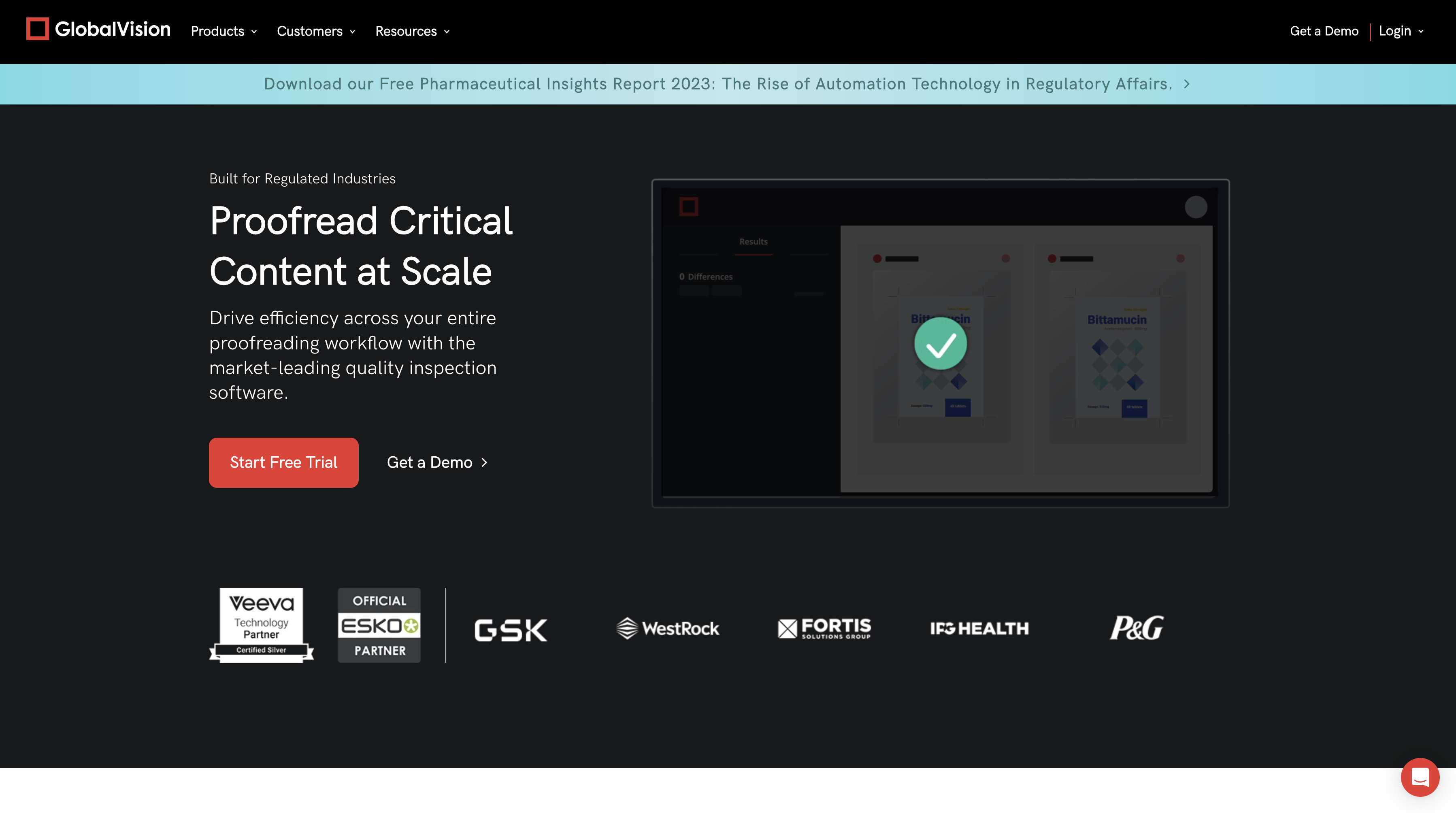Click the Official Esko Partner badge
The width and height of the screenshot is (1456, 813).
[379, 625]
